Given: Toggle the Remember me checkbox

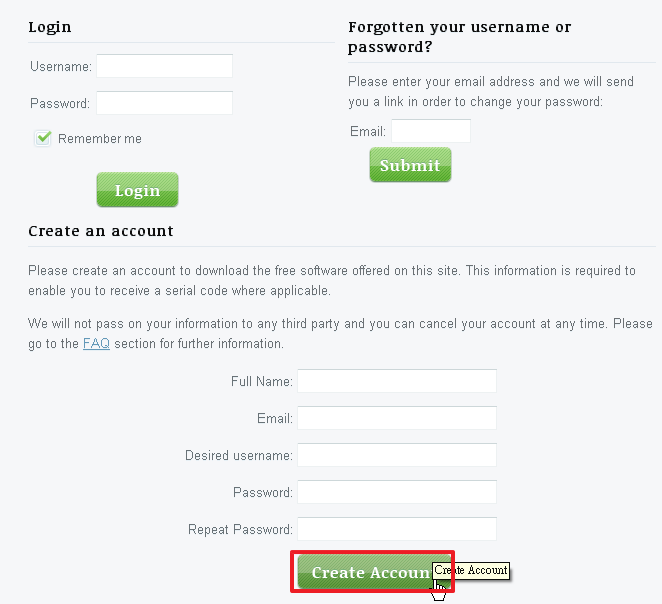Looking at the screenshot, I should 43,138.
